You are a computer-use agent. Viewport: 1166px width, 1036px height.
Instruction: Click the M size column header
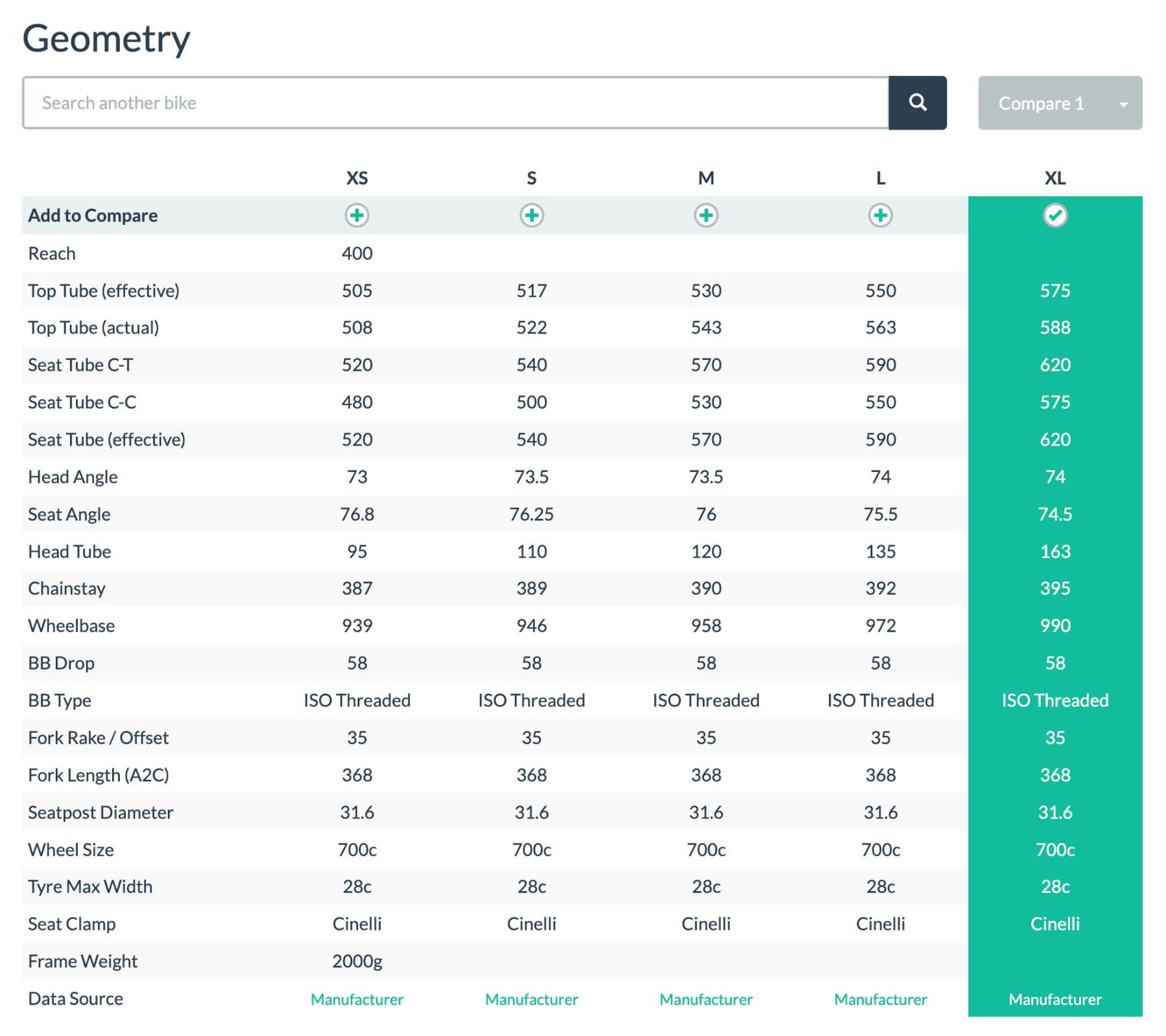(x=706, y=178)
